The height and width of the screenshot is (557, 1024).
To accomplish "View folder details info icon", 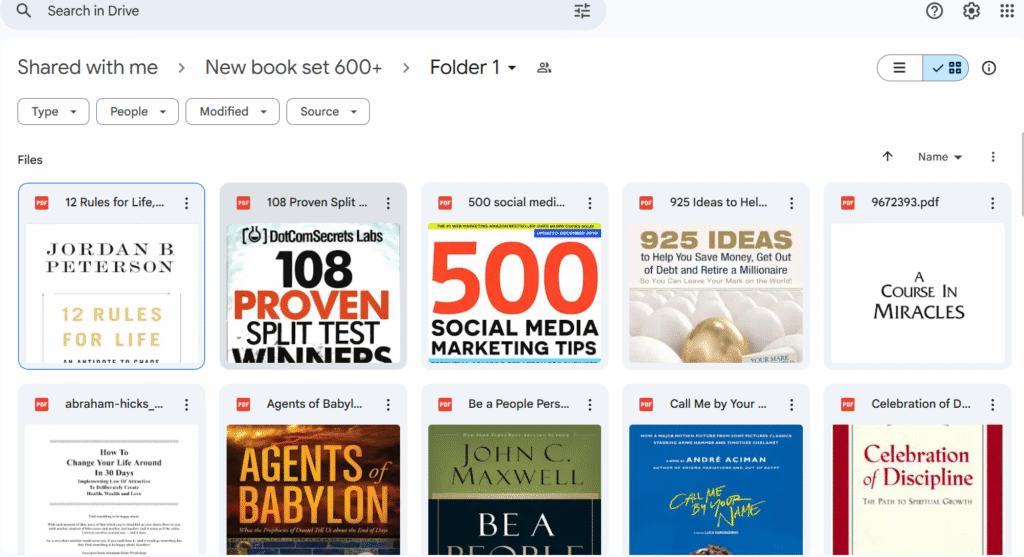I will coord(989,68).
